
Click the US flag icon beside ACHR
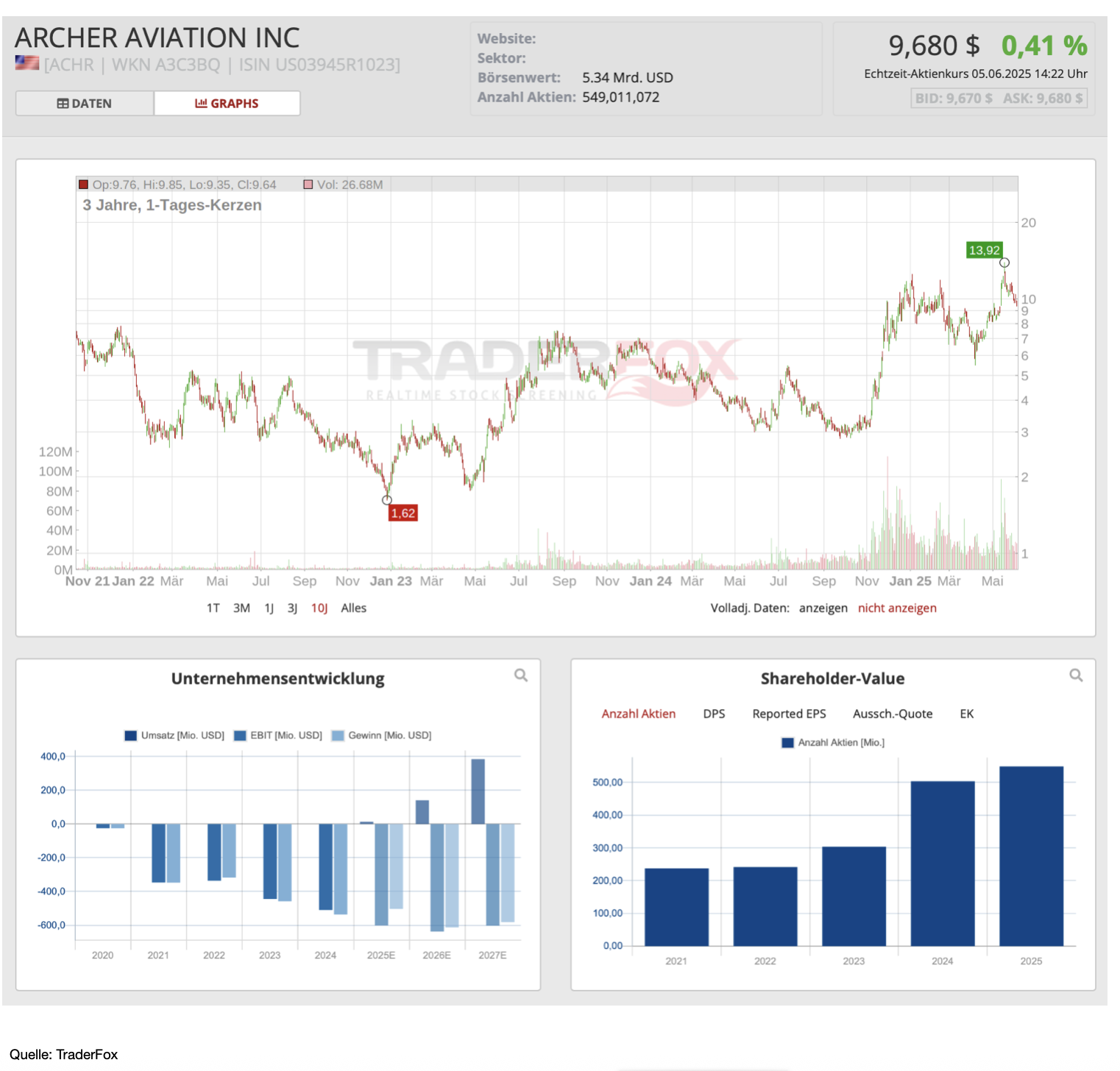click(27, 63)
